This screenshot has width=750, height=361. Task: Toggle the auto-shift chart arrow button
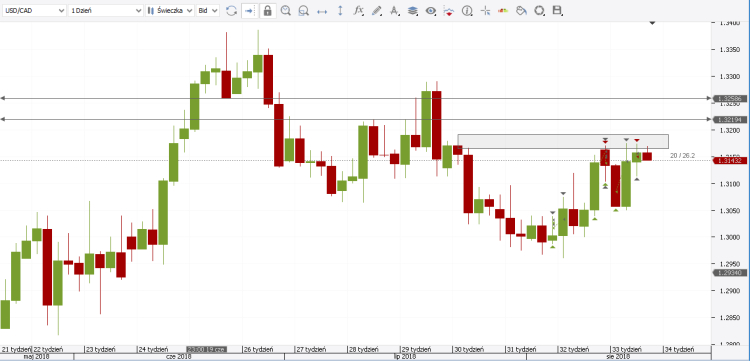pyautogui.click(x=249, y=10)
